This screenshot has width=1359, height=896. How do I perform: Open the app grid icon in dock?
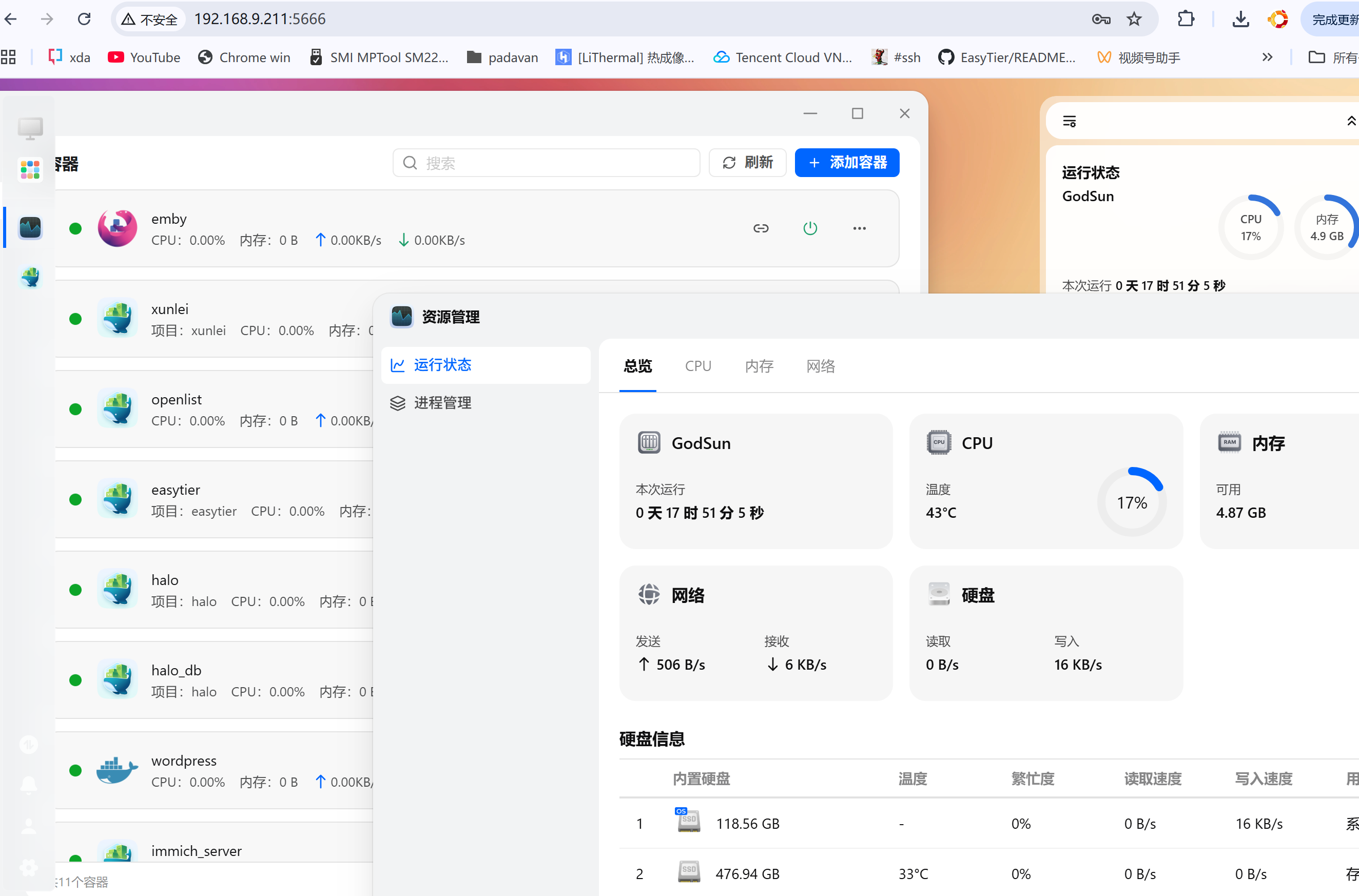[30, 170]
